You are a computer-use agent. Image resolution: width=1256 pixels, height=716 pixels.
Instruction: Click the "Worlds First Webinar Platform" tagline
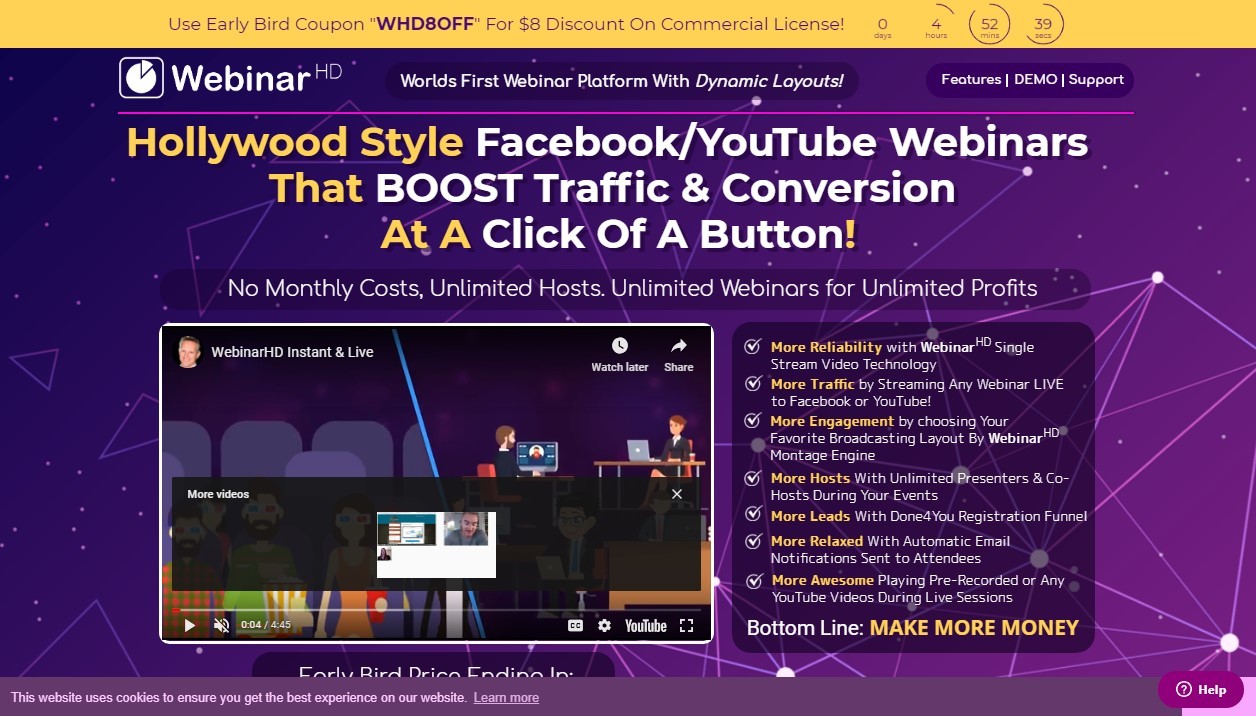click(621, 81)
